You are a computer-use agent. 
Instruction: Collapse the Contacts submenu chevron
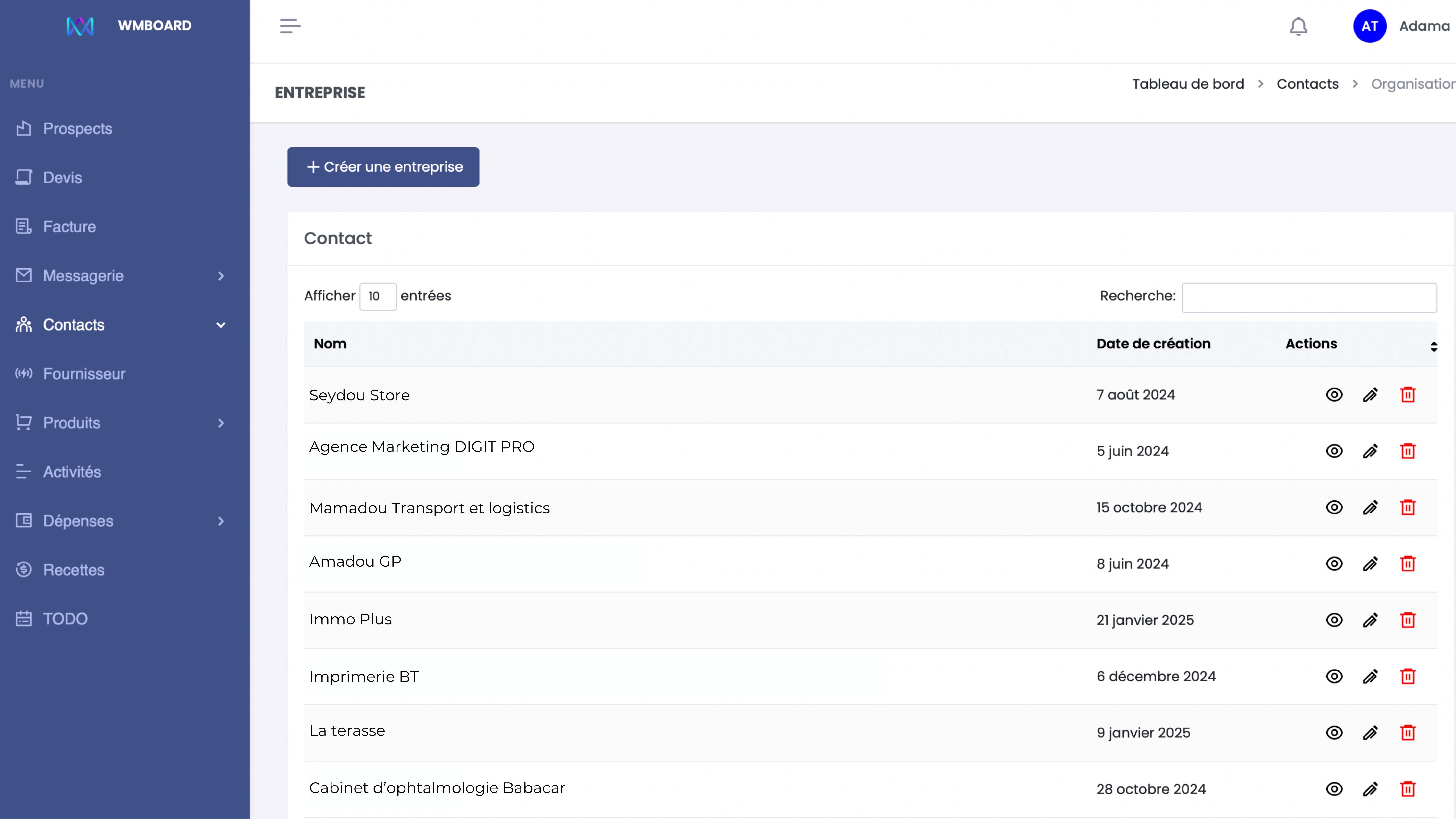tap(221, 325)
